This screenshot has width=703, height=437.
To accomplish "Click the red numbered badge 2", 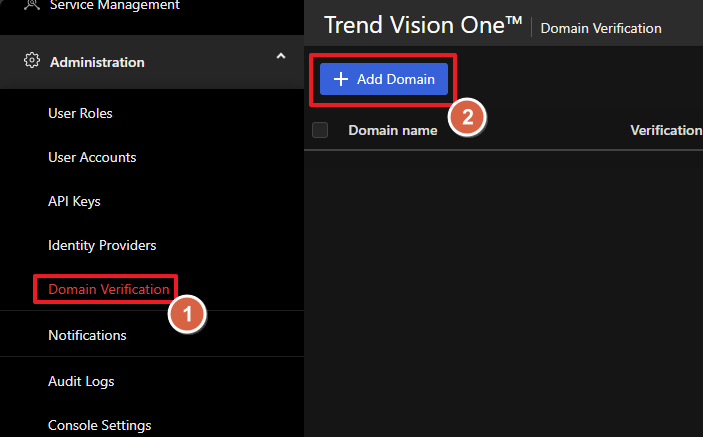I will tap(466, 116).
